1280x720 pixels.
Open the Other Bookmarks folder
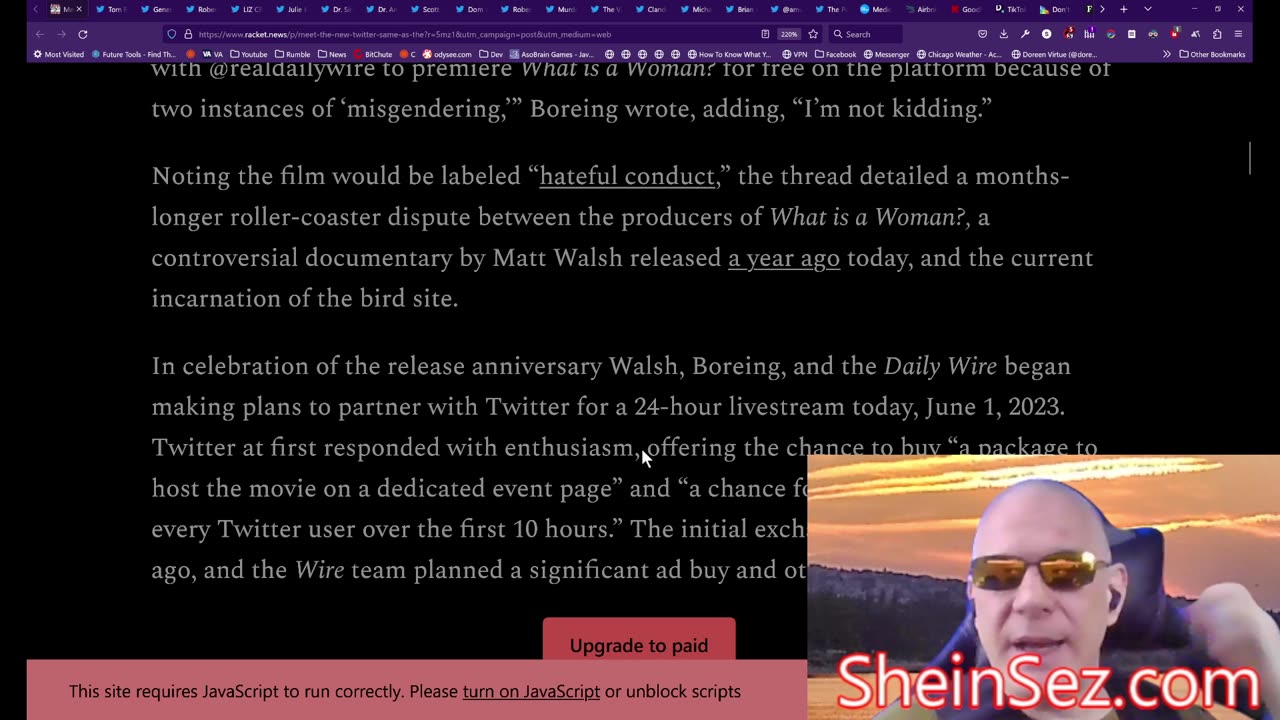point(1211,54)
